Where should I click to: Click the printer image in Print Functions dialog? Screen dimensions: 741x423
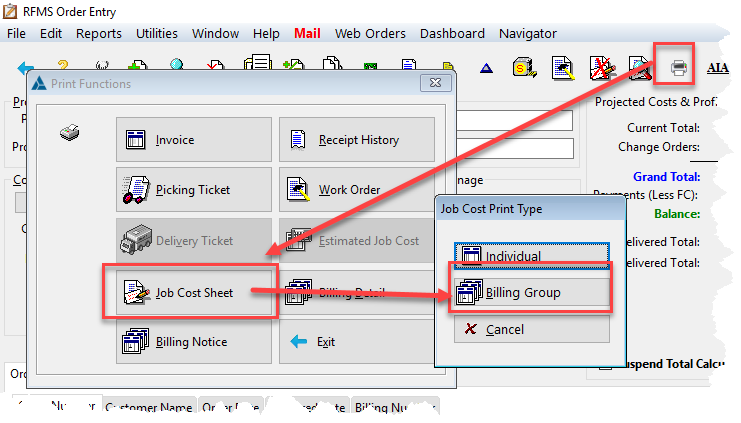coord(69,132)
